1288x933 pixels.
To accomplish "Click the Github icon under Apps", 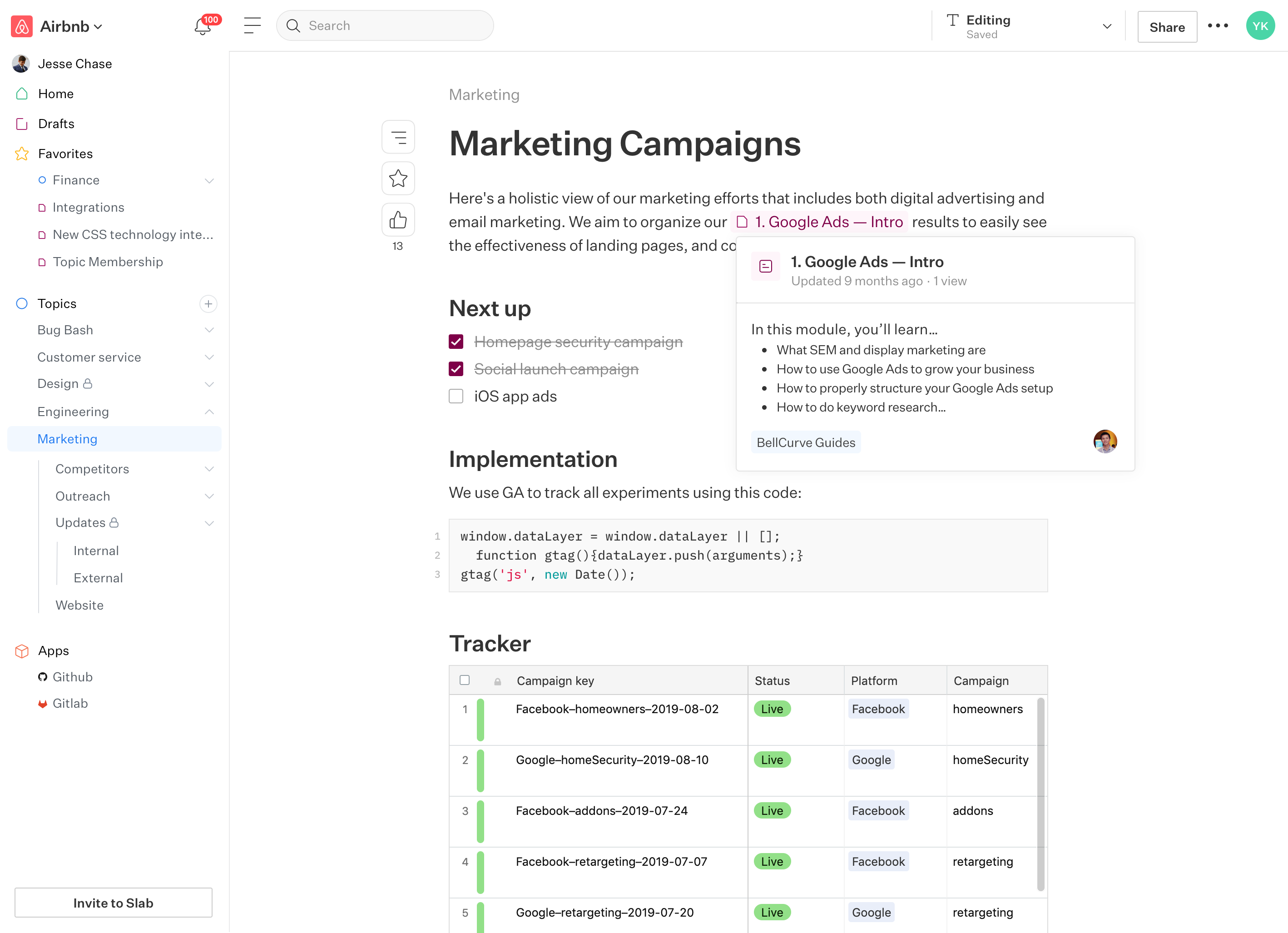I will tap(43, 677).
